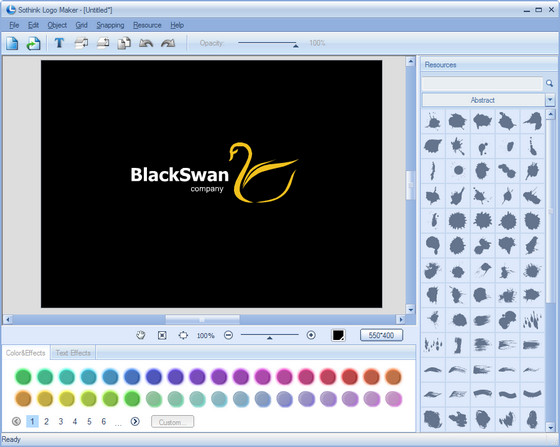This screenshot has height=447, width=560.
Task: Click the Add Text tool icon
Action: (59, 43)
